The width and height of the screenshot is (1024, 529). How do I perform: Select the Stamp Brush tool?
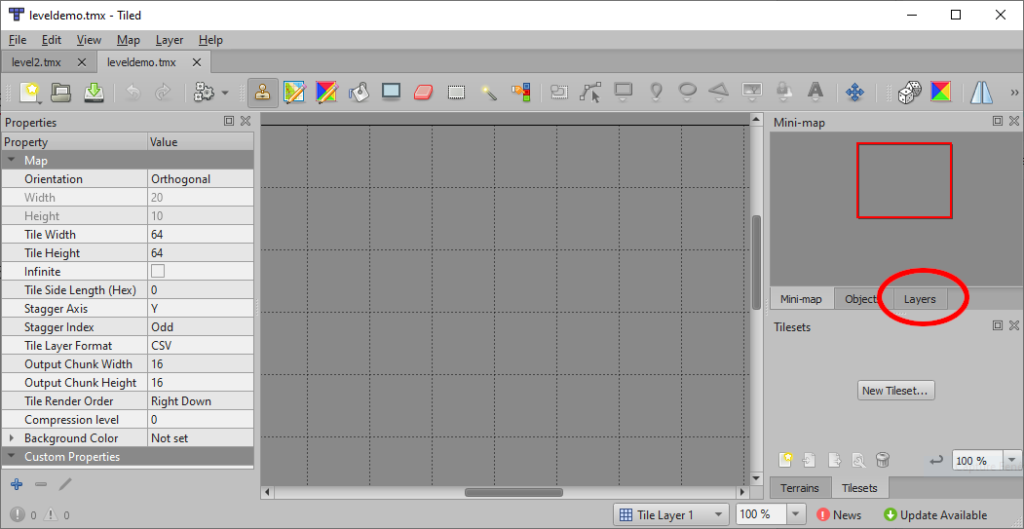(263, 93)
